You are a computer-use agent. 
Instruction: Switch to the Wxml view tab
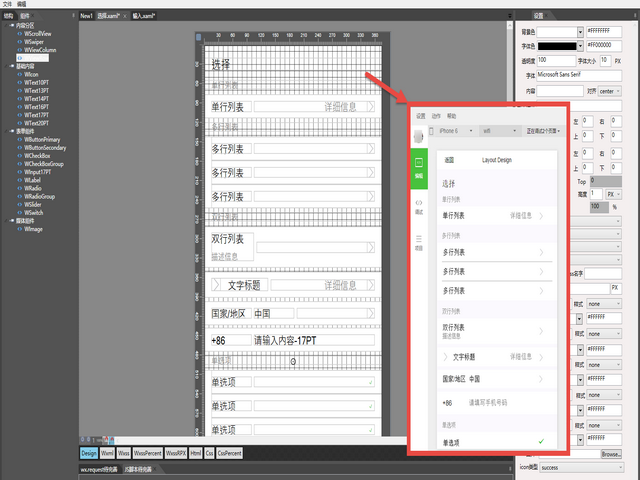point(107,453)
